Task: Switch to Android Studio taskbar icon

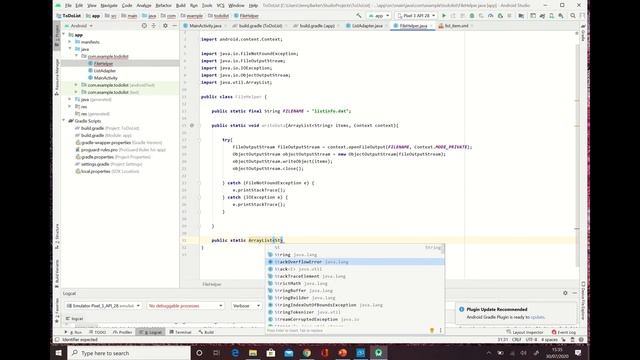Action: 378,353
